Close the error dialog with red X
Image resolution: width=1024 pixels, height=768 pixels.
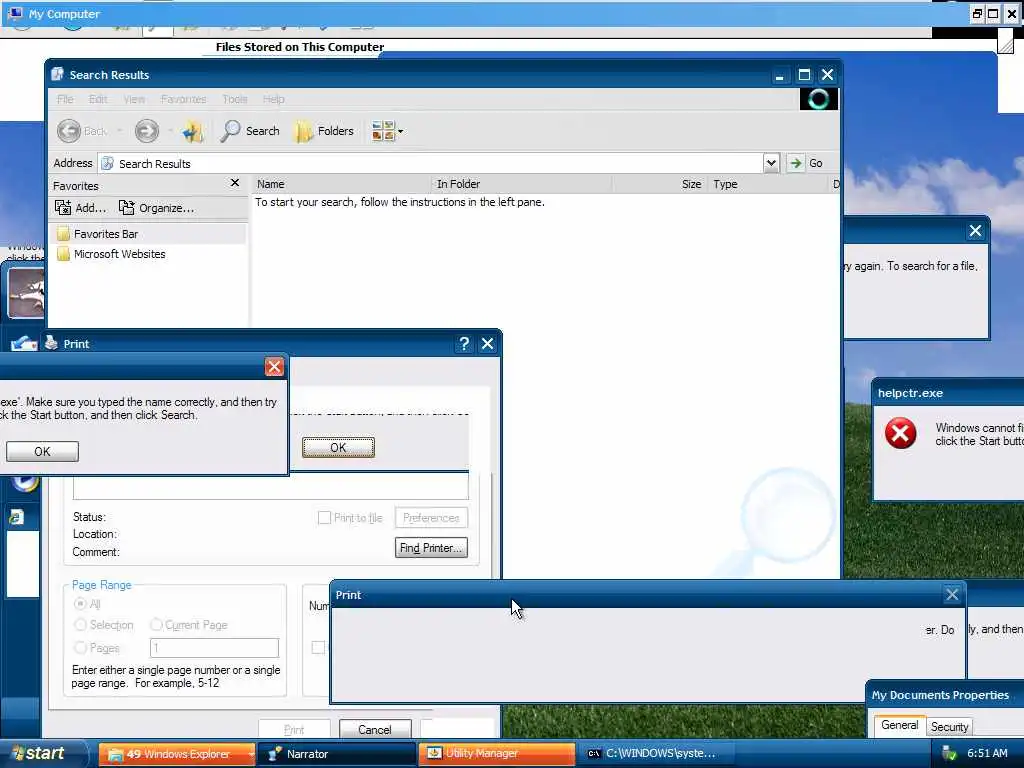coord(274,366)
